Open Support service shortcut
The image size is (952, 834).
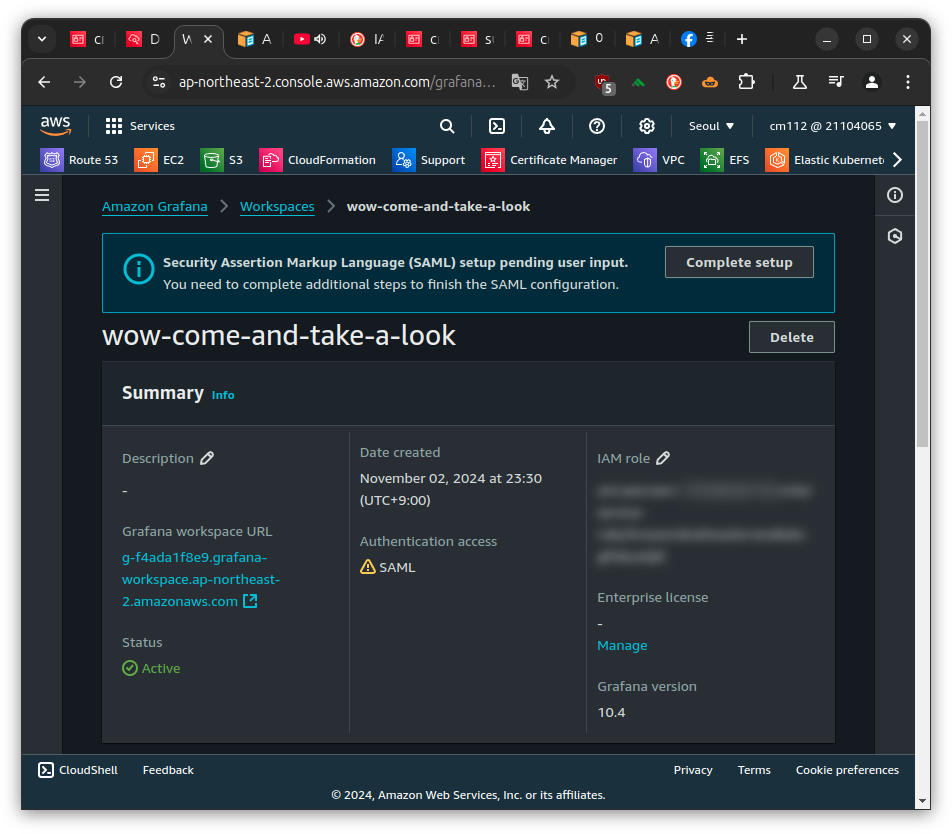coord(429,160)
